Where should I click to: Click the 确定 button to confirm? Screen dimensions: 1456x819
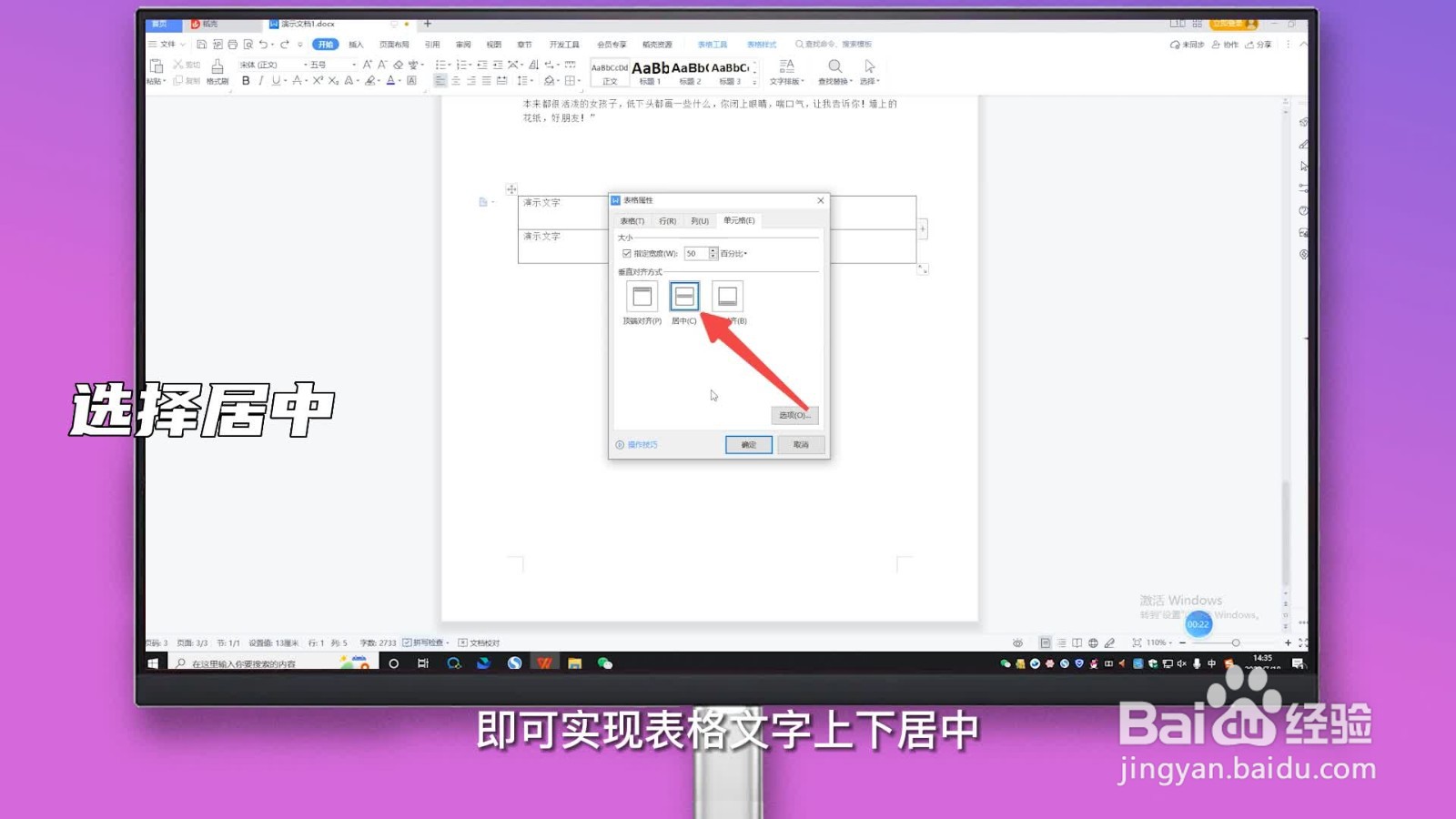click(x=748, y=445)
